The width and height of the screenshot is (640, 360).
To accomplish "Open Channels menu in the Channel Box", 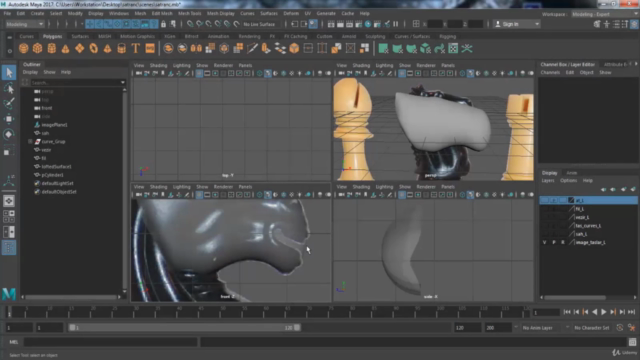I will point(550,72).
